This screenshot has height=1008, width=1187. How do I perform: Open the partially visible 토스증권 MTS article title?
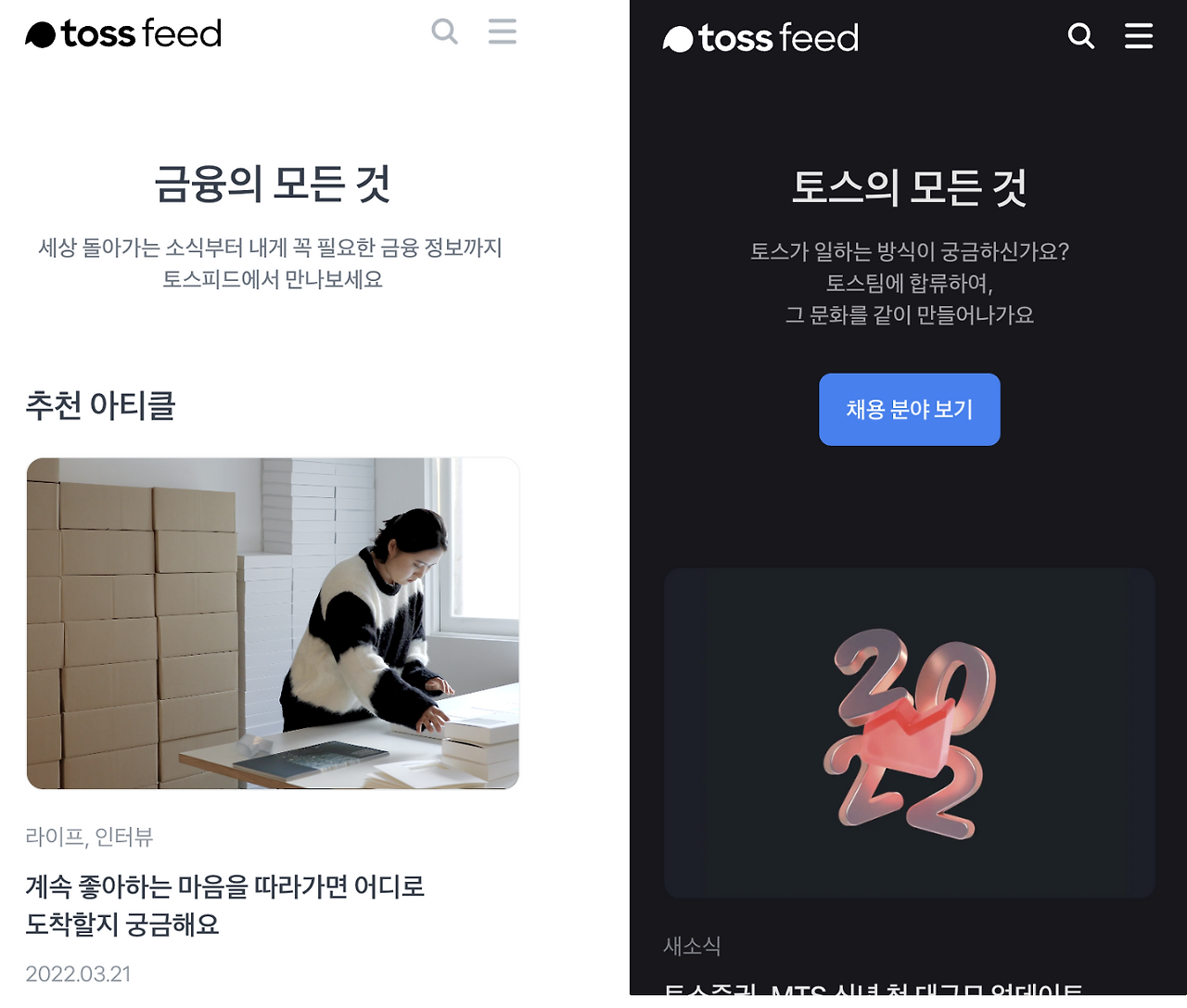point(873,989)
